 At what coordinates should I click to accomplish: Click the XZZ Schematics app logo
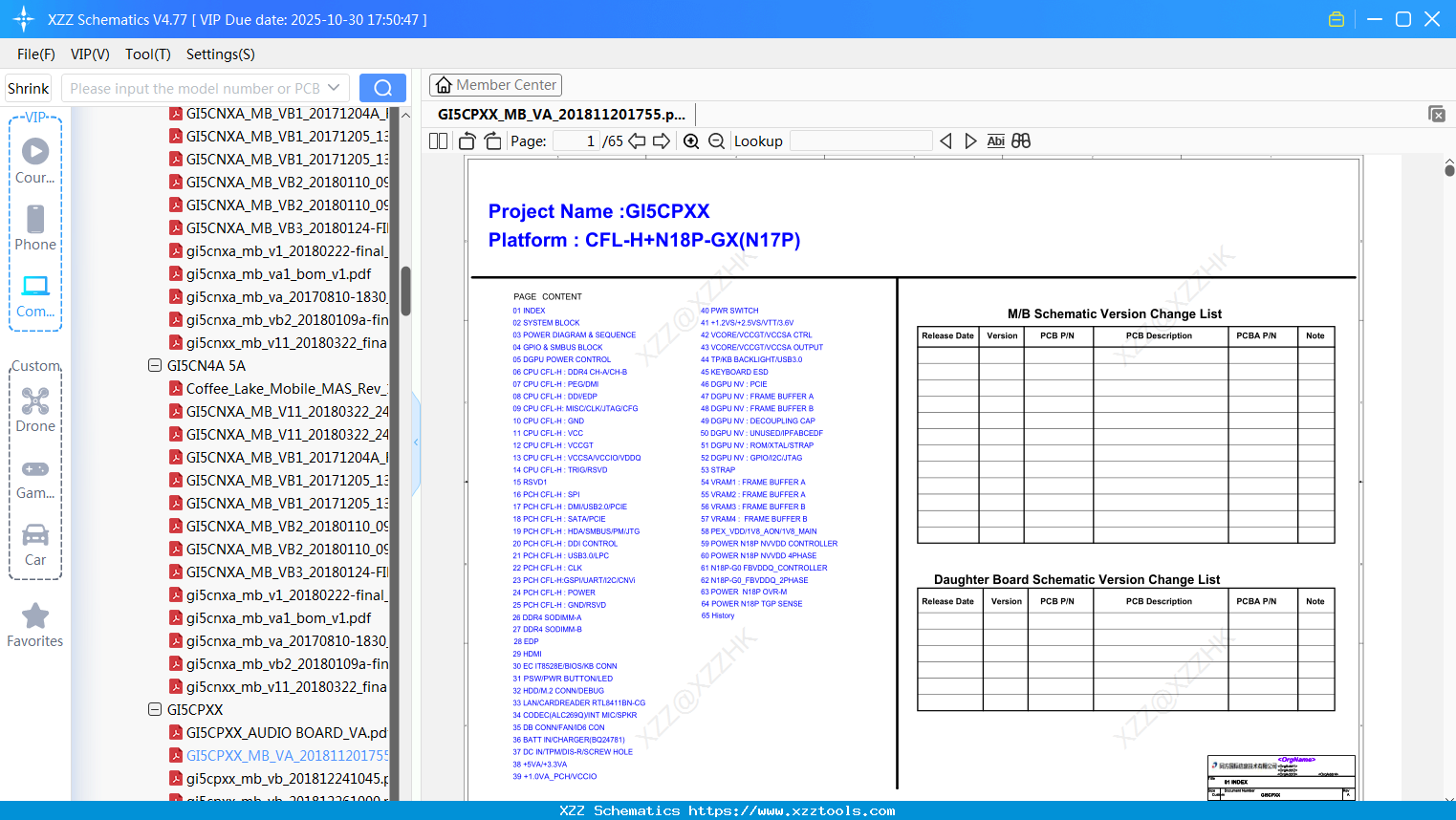tap(23, 19)
